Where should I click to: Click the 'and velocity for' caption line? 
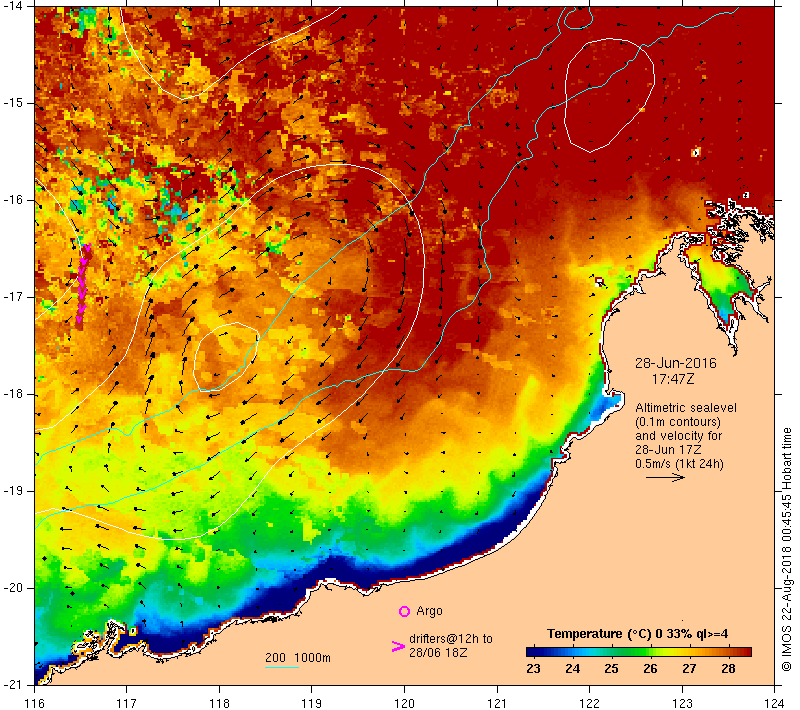(679, 436)
